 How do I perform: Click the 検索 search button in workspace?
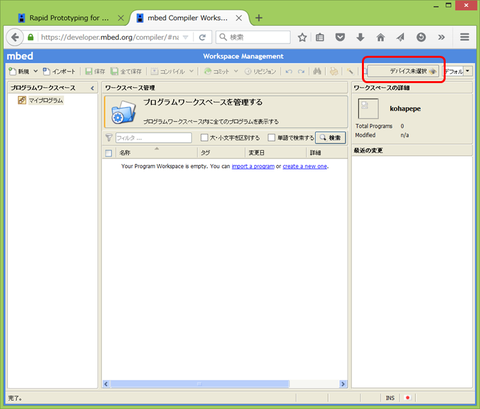(330, 138)
